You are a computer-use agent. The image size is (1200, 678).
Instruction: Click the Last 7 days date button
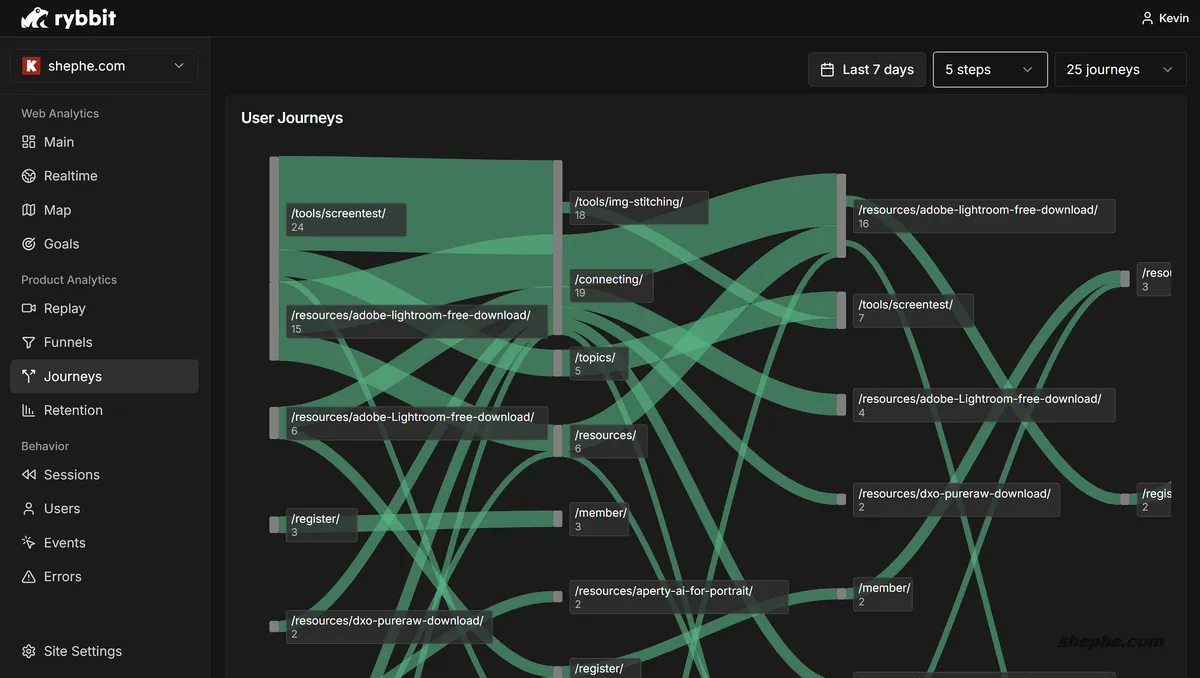point(866,70)
